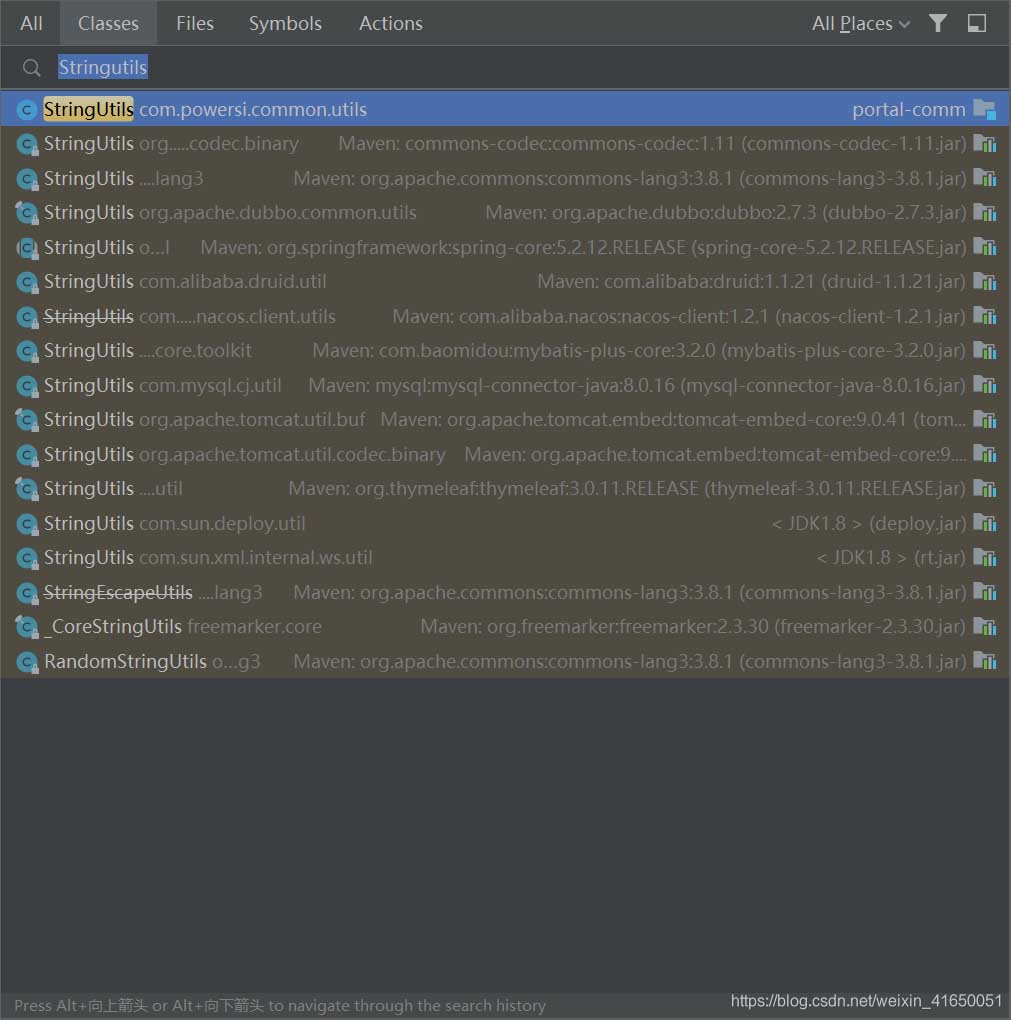The image size is (1011, 1020).
Task: Open the blog.csdn.net watermark link
Action: click(x=866, y=1001)
